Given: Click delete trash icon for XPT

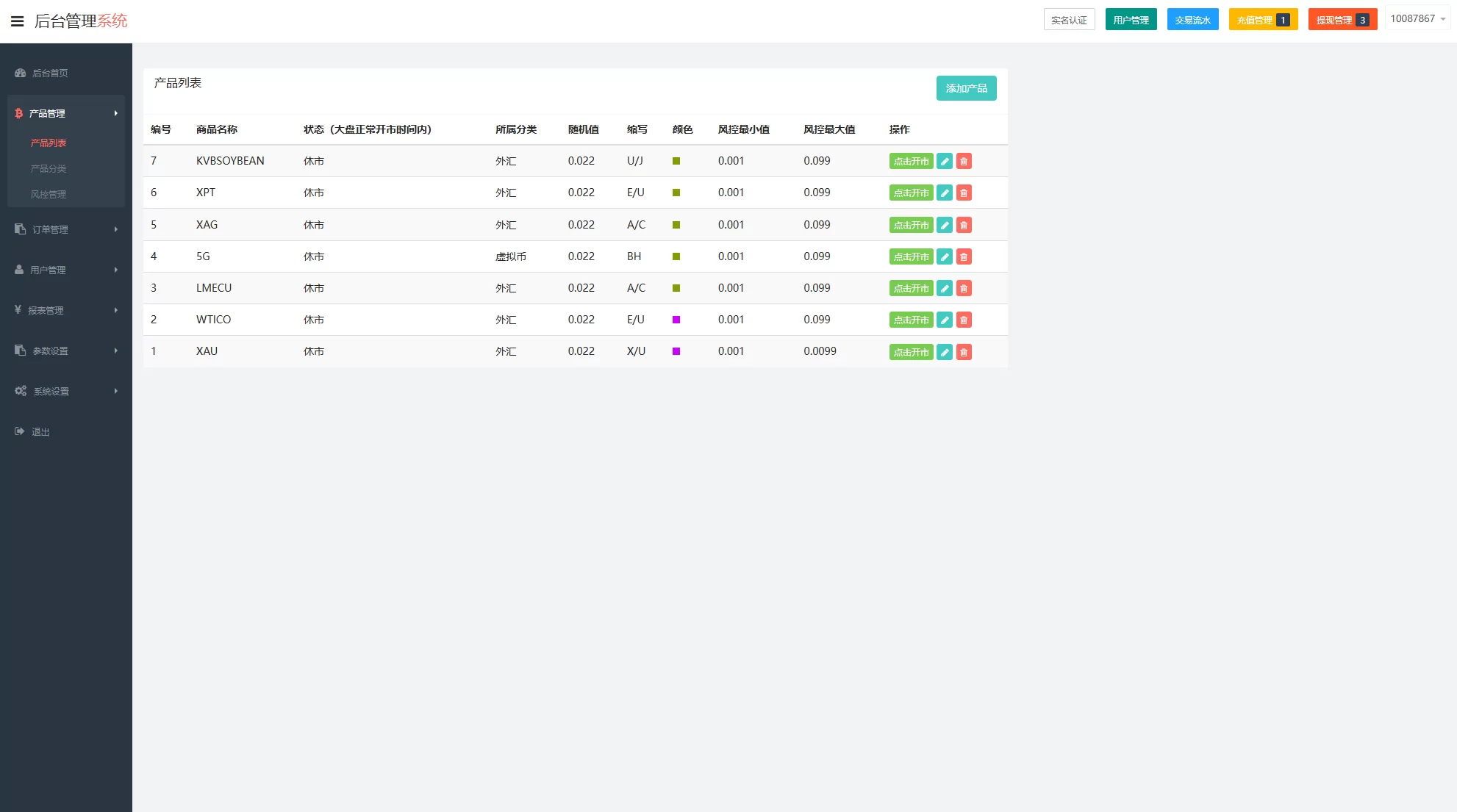Looking at the screenshot, I should [x=964, y=193].
